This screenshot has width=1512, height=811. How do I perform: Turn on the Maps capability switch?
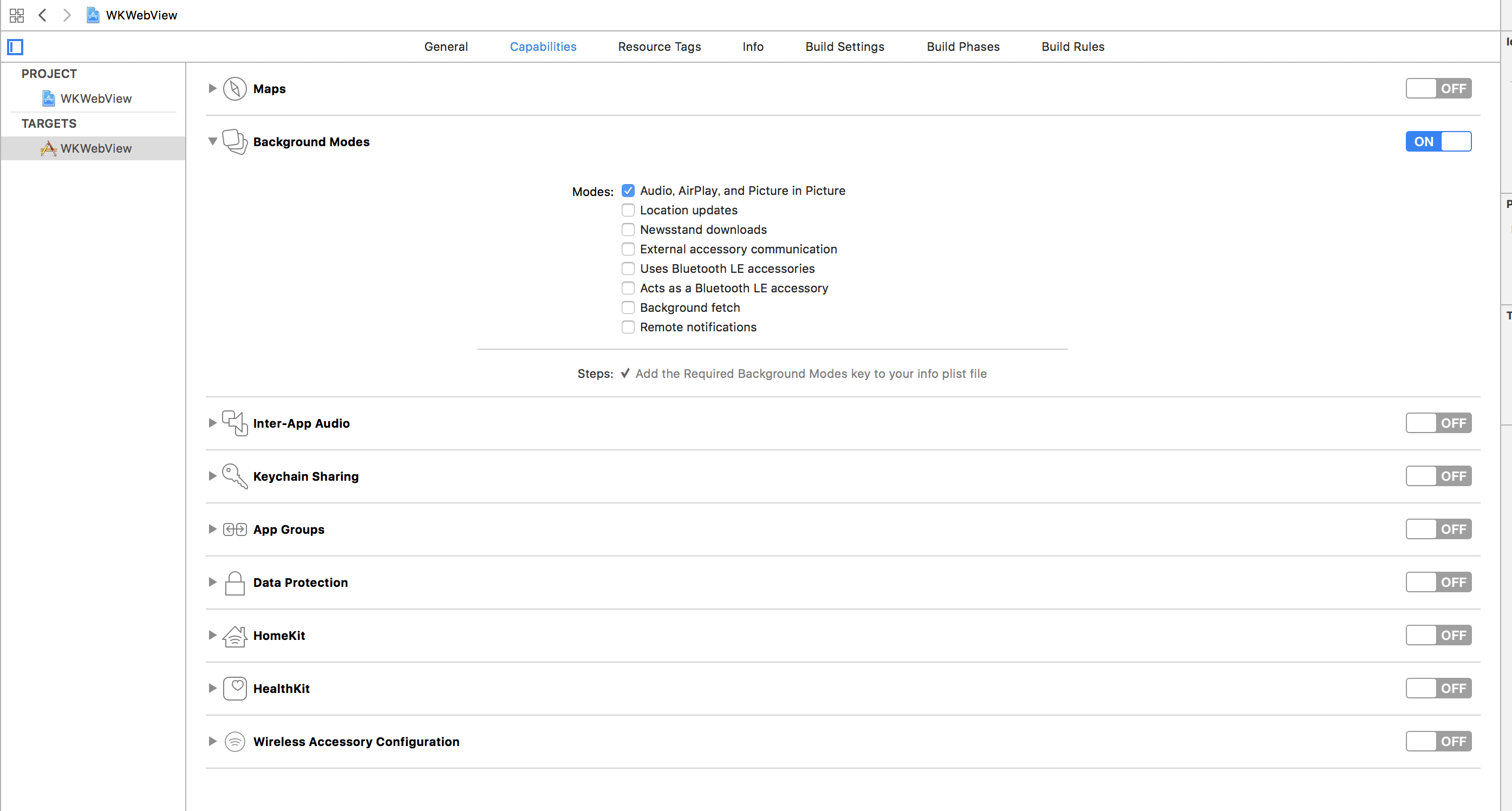pyautogui.click(x=1438, y=89)
